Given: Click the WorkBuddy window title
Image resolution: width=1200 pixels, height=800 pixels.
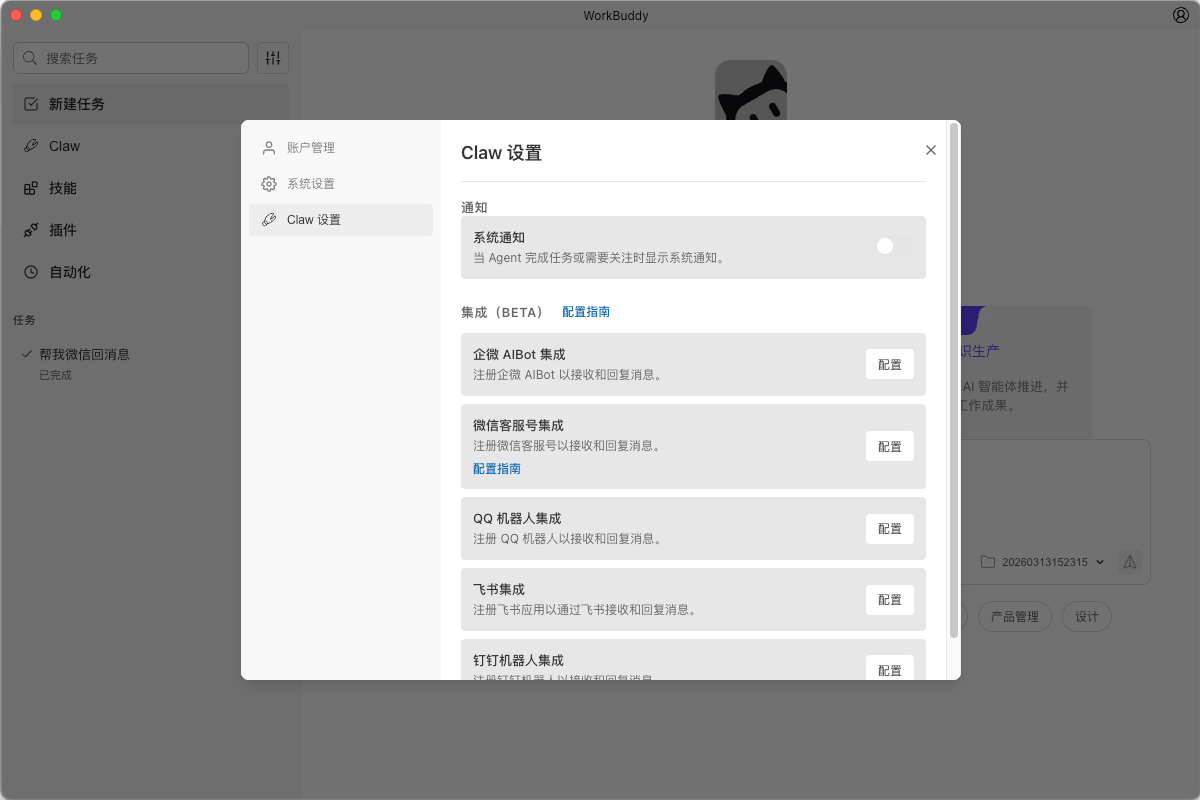Looking at the screenshot, I should tap(617, 15).
